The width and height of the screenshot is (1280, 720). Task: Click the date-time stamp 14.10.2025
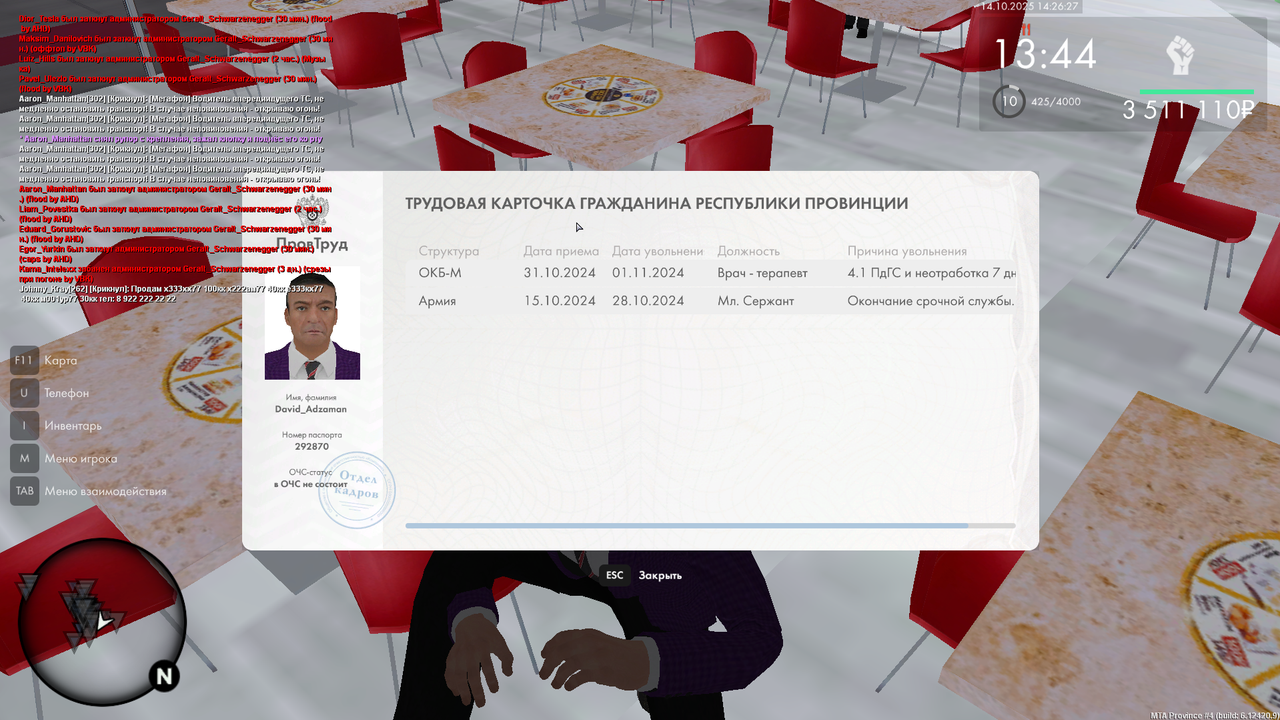coord(1029,6)
